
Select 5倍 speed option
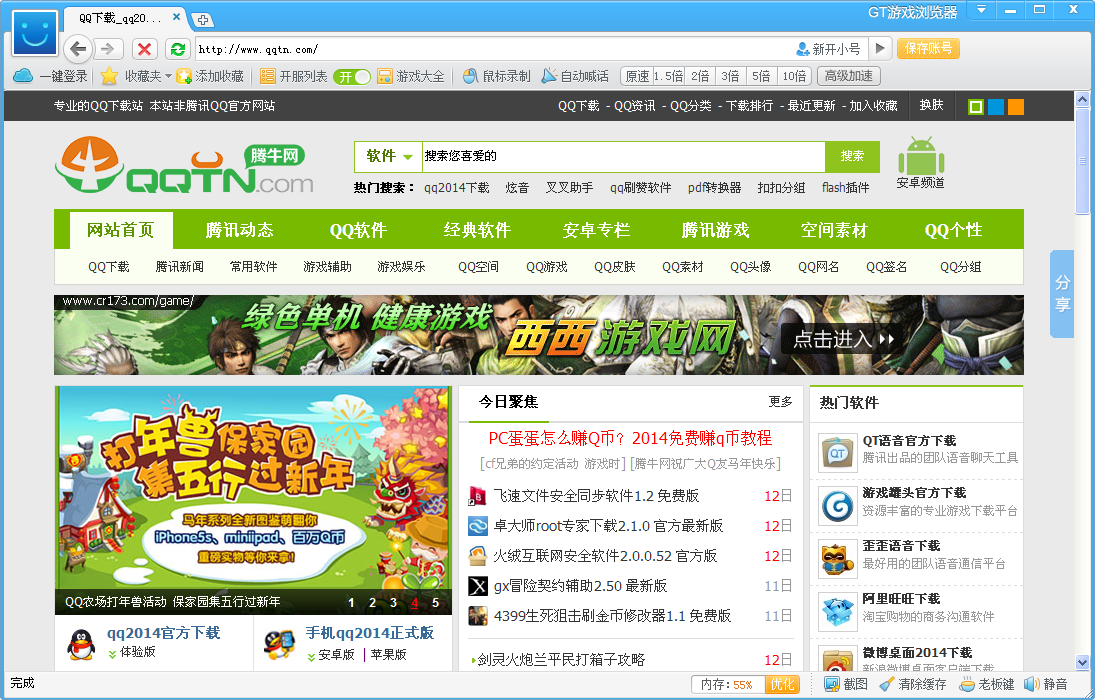pos(761,76)
